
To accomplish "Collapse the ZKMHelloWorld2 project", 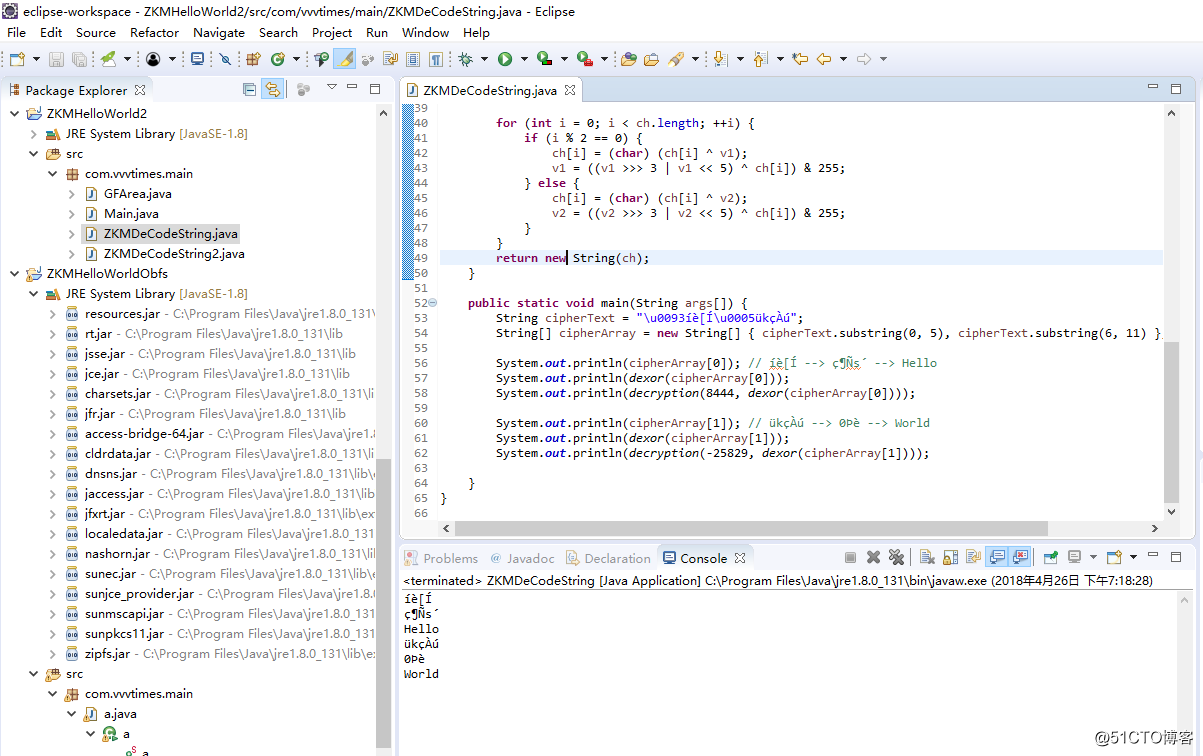I will click(x=14, y=114).
